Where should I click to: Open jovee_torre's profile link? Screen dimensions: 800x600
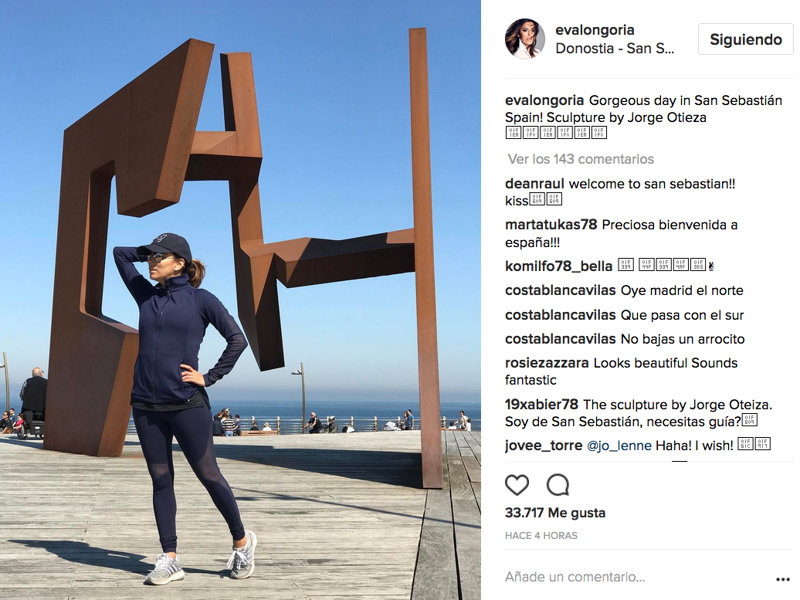[543, 445]
